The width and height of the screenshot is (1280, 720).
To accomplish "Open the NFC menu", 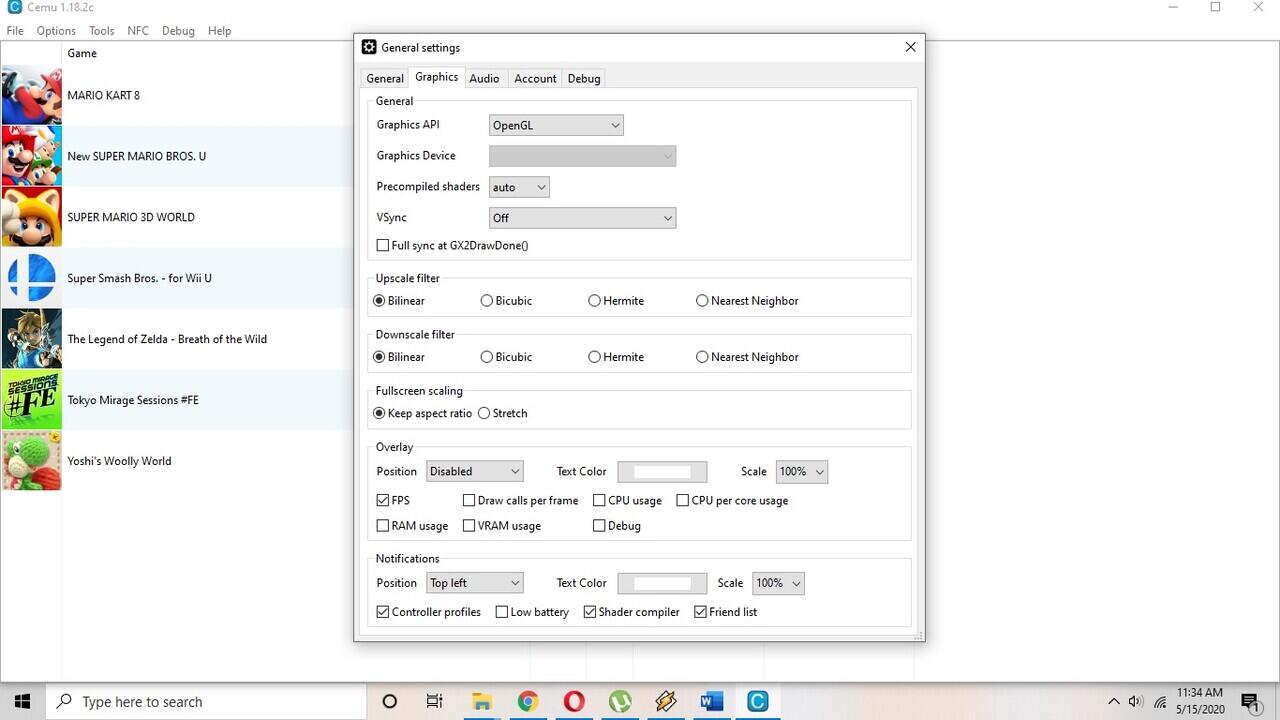I will point(138,31).
